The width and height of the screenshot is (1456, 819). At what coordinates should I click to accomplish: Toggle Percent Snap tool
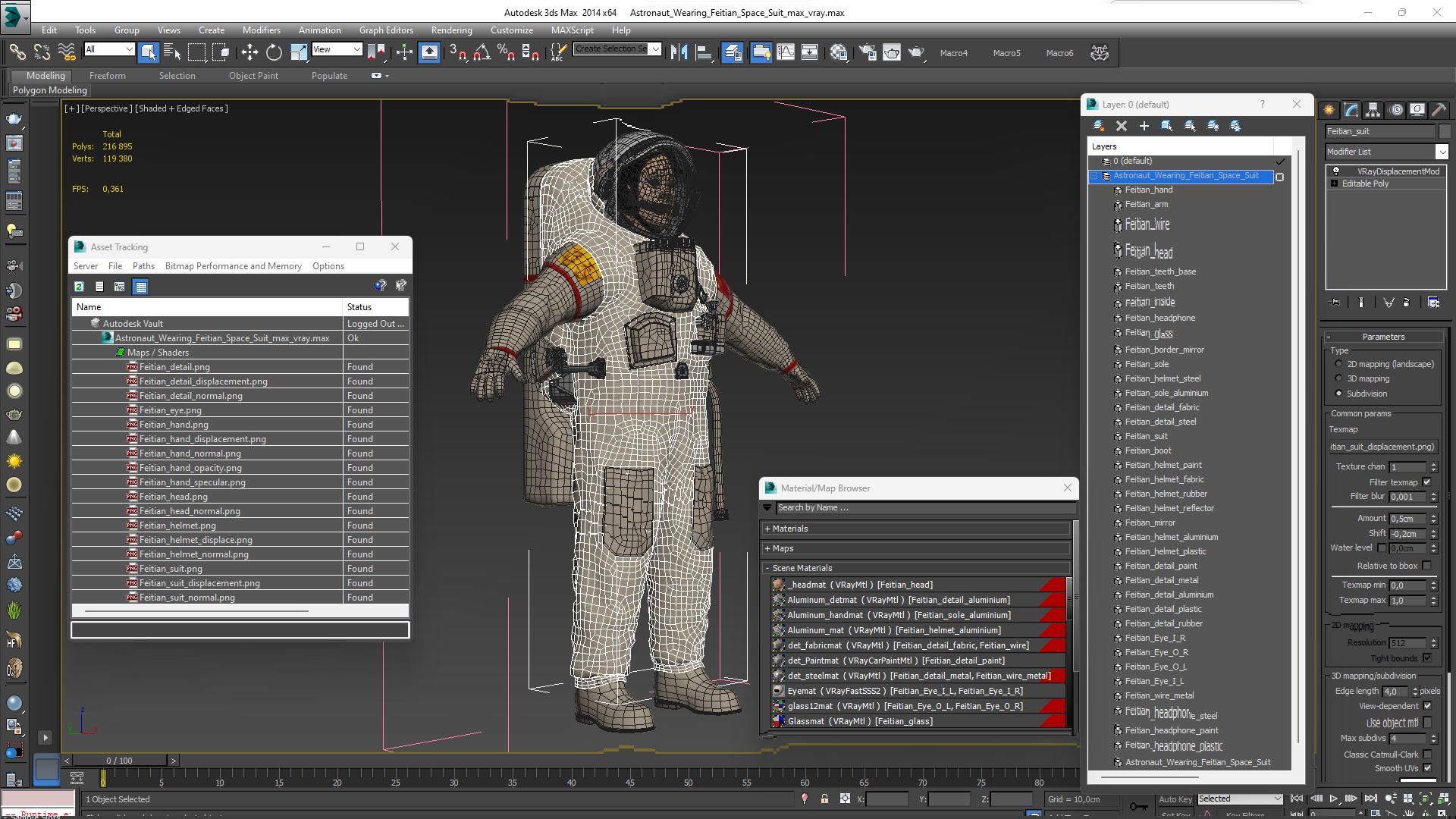506,52
